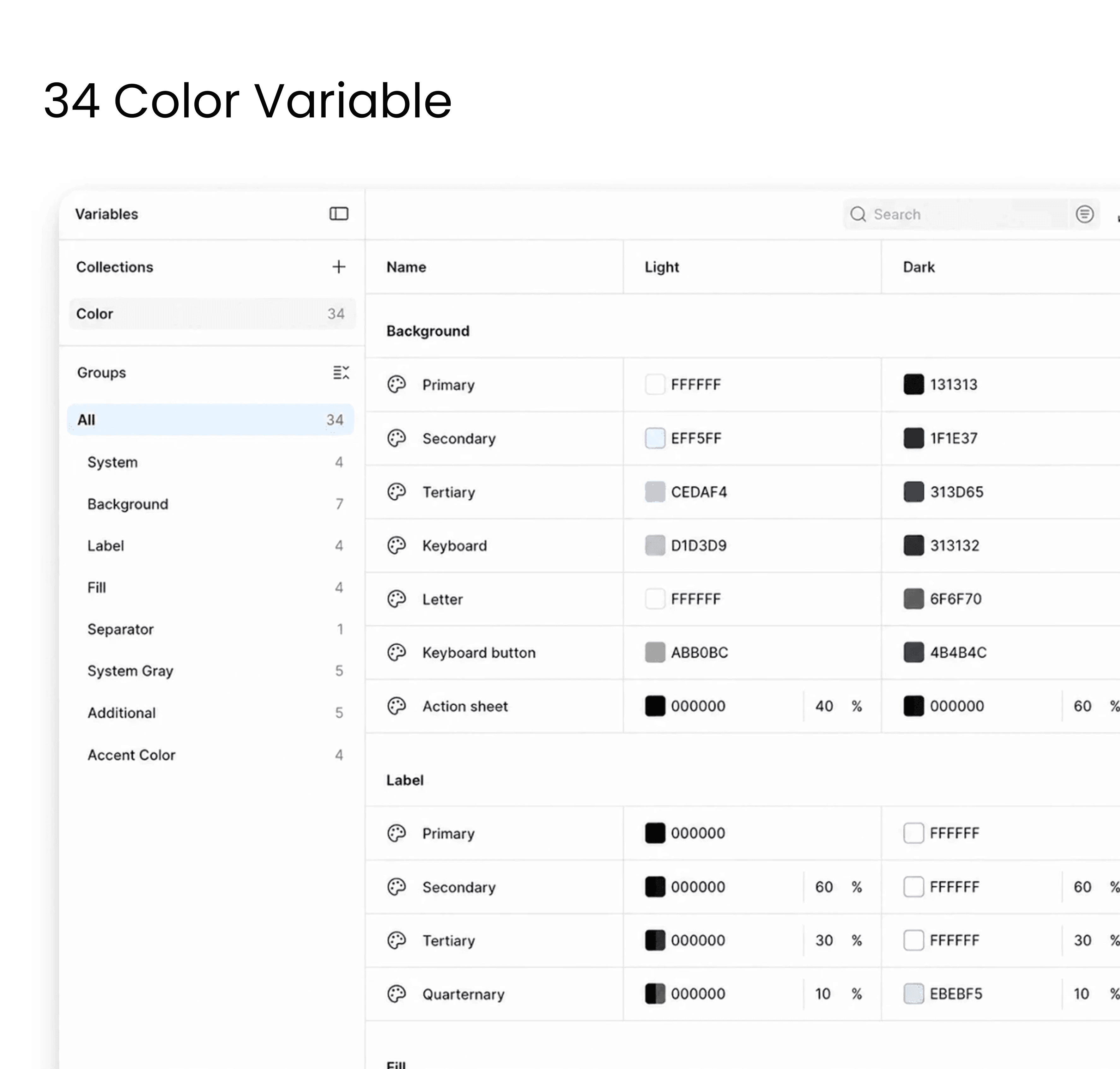Click the Dark mode column header
This screenshot has height=1069, width=1120.
[x=919, y=267]
